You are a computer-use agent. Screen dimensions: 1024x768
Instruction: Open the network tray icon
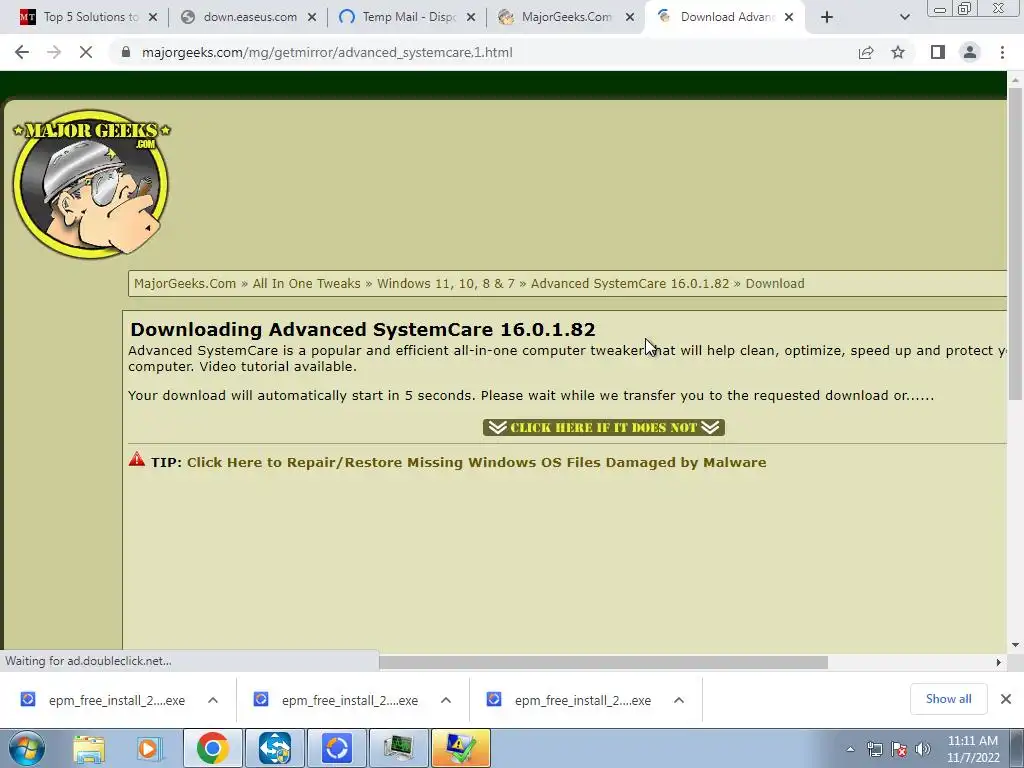click(874, 749)
